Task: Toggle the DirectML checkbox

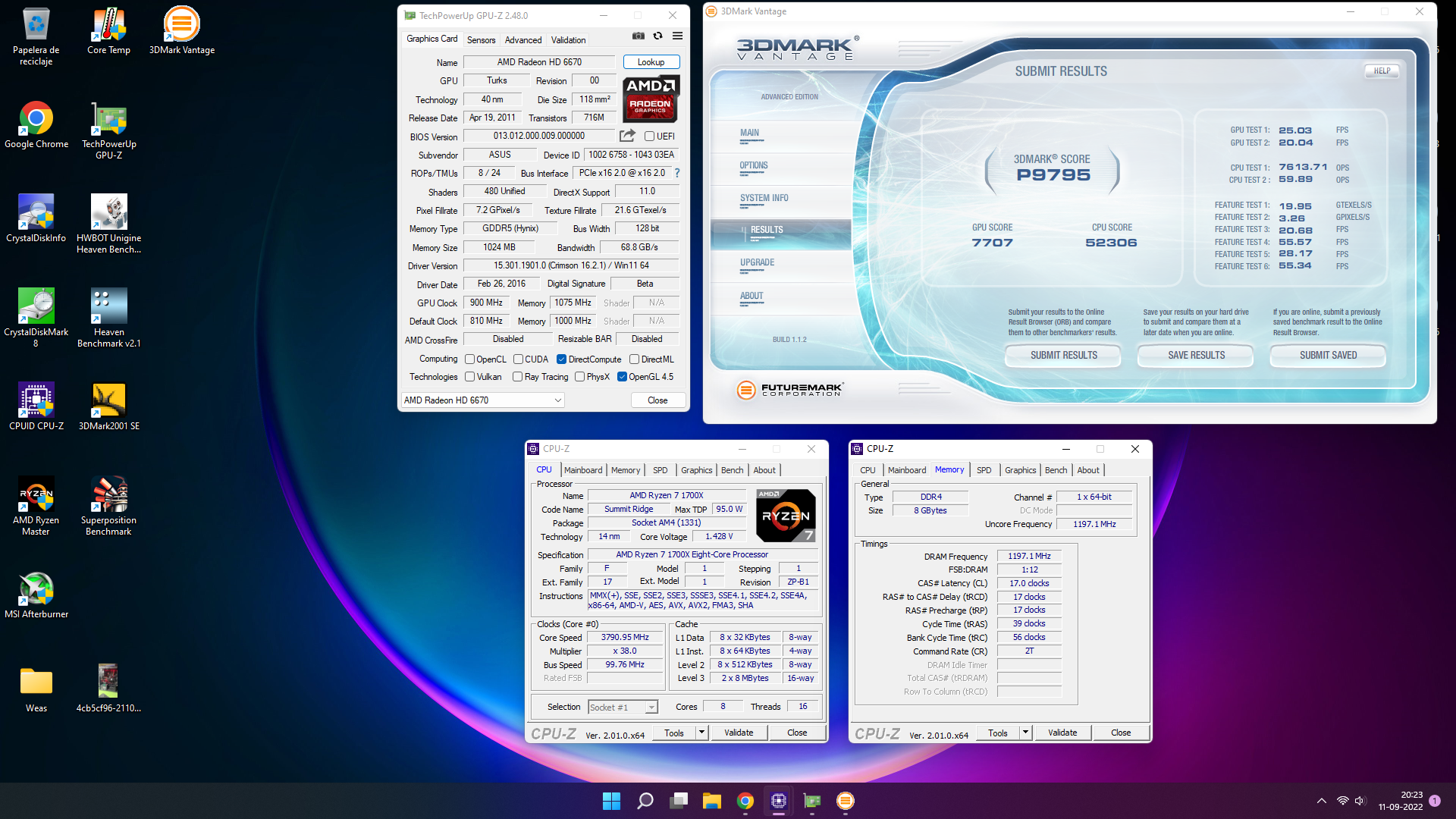Action: [634, 359]
